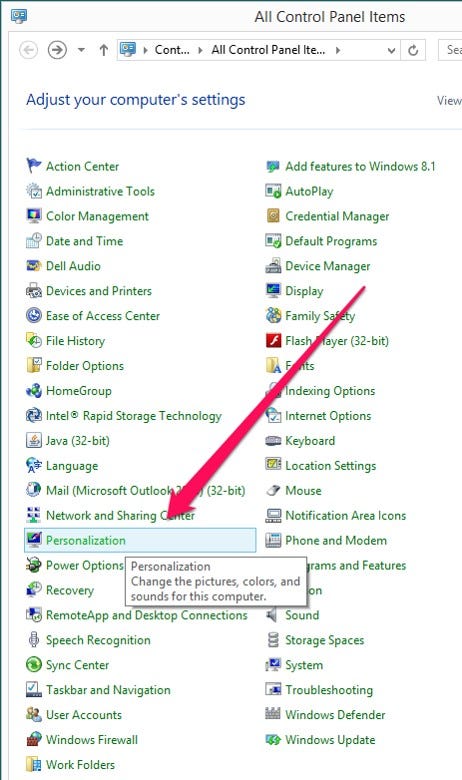
Task: Open Internet Options link
Action: 328,415
